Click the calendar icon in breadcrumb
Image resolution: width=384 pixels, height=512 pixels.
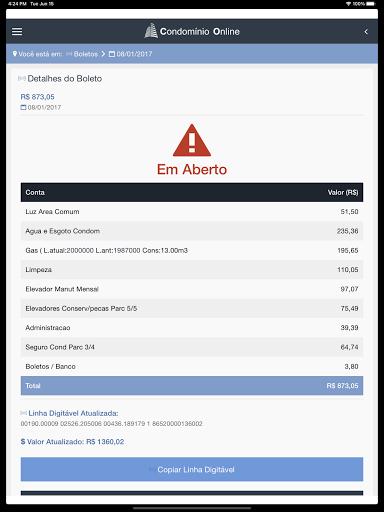112,54
